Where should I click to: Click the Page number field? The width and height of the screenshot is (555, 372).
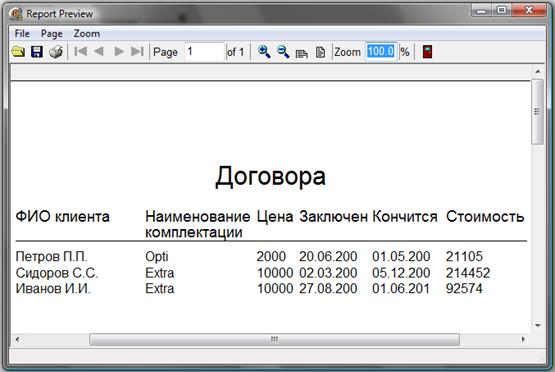coord(205,52)
